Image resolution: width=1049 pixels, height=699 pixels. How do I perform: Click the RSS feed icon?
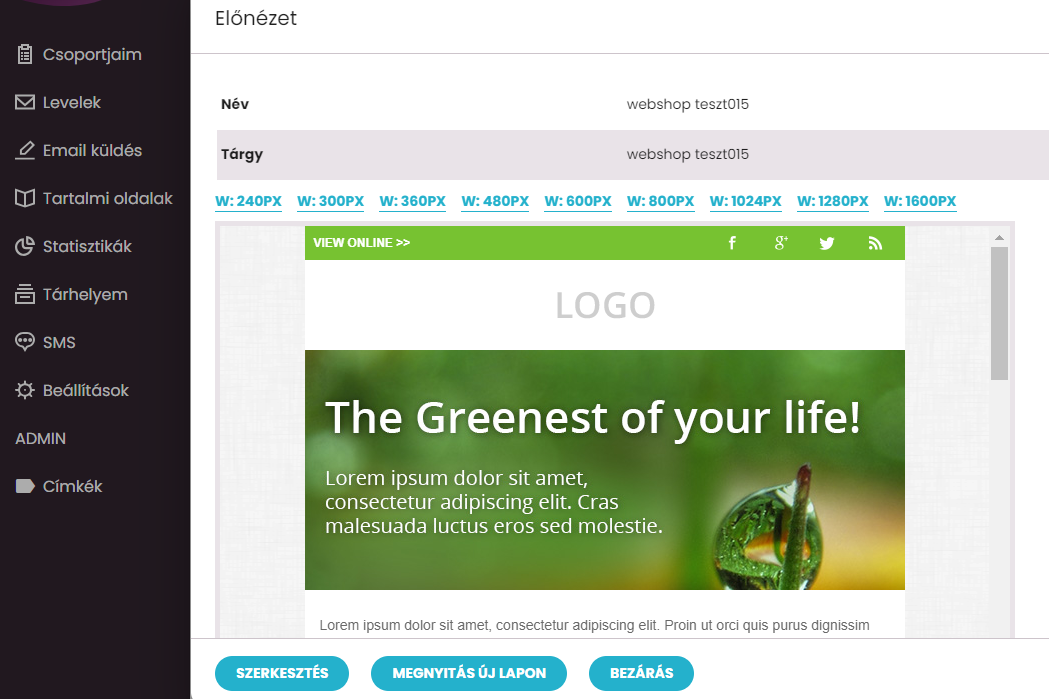[875, 243]
